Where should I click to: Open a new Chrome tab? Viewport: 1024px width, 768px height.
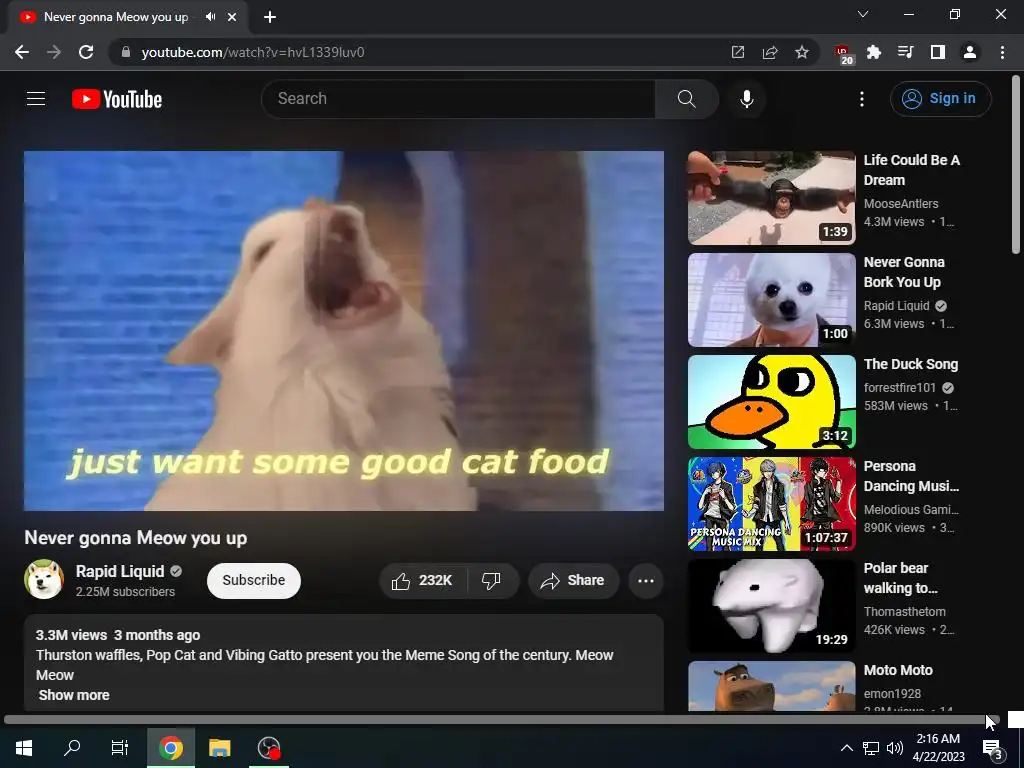(270, 18)
